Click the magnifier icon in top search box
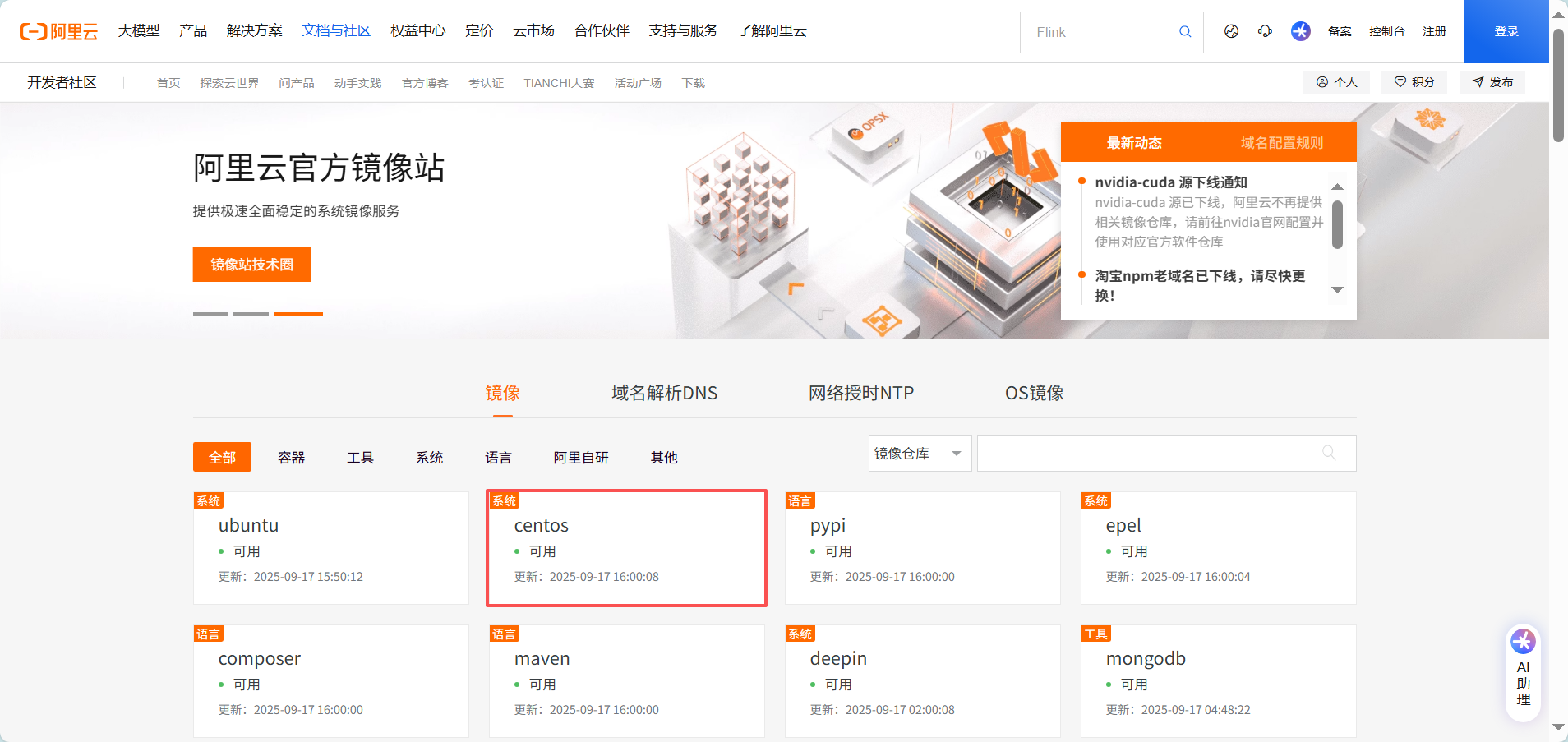 click(x=1185, y=31)
